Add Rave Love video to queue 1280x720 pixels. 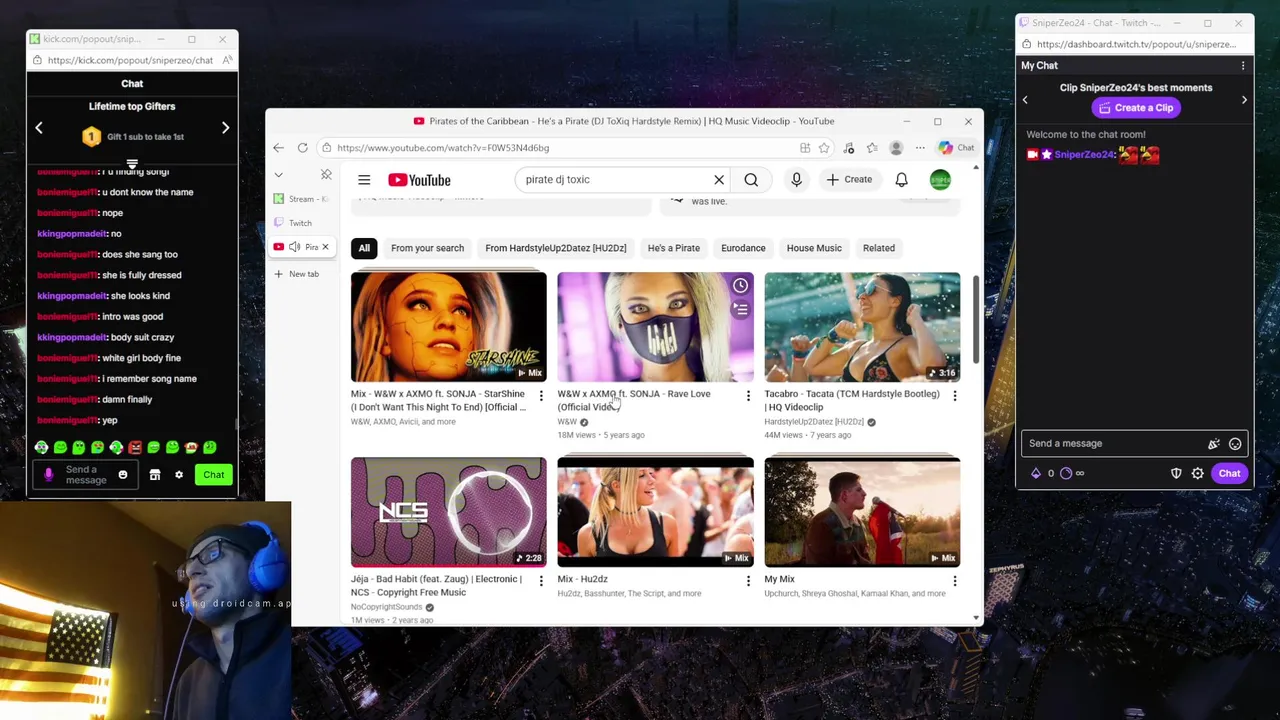(x=740, y=310)
